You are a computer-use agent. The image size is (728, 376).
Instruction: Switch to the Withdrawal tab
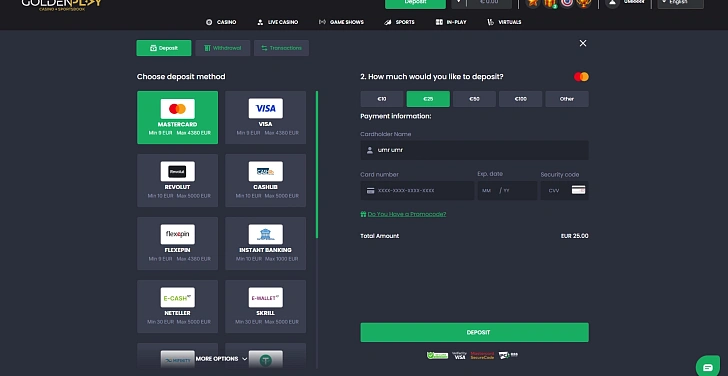(223, 48)
